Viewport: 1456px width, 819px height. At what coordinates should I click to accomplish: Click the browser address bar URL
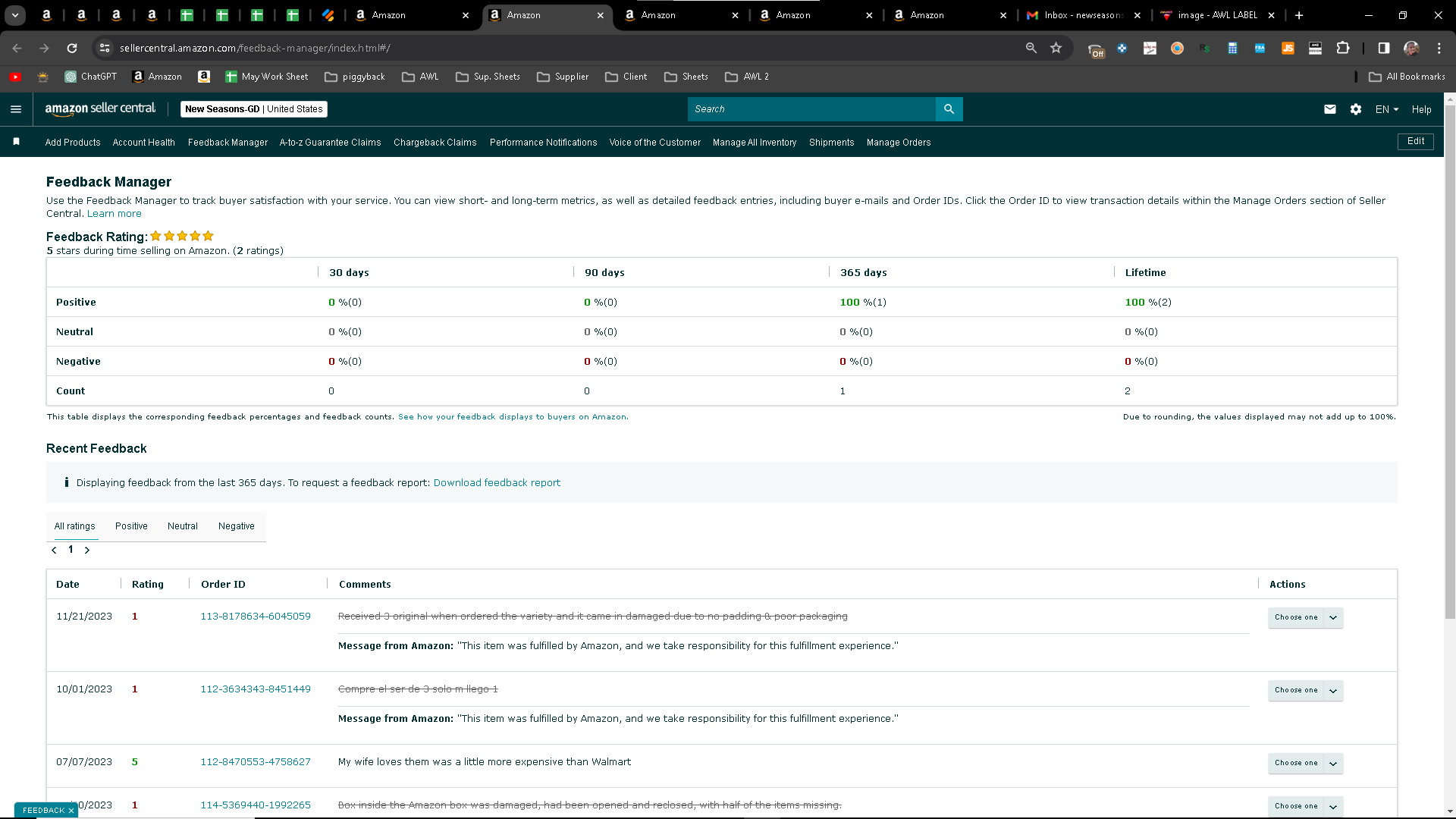coord(255,48)
